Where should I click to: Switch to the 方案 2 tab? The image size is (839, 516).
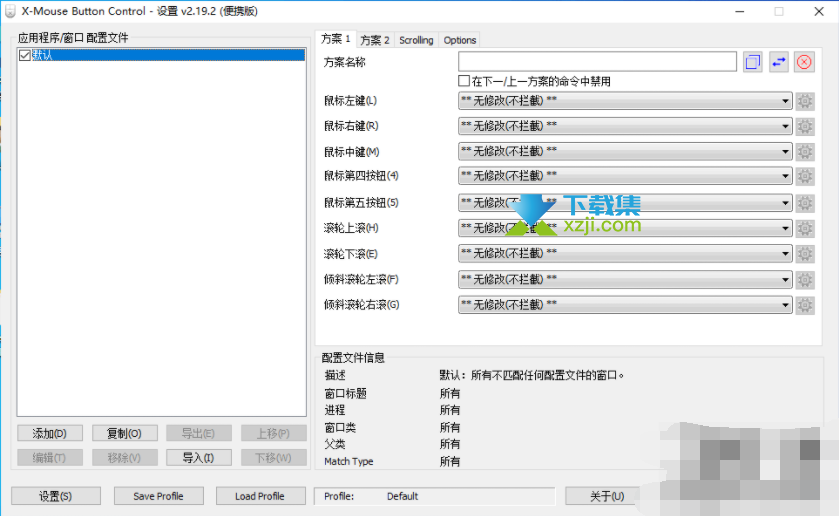[375, 40]
